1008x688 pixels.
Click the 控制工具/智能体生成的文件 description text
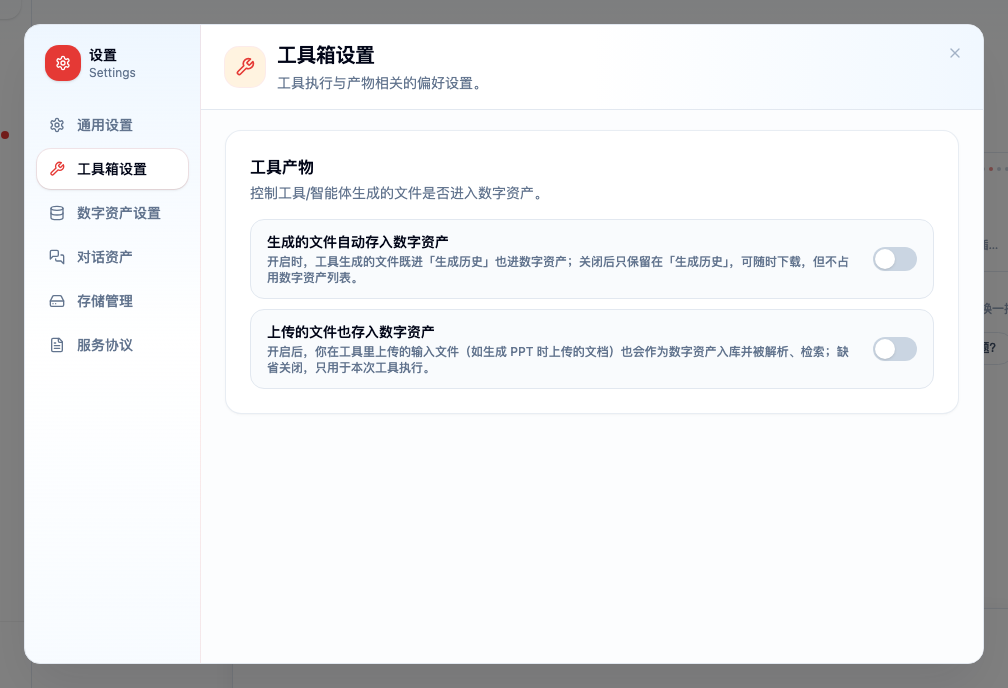tap(398, 193)
